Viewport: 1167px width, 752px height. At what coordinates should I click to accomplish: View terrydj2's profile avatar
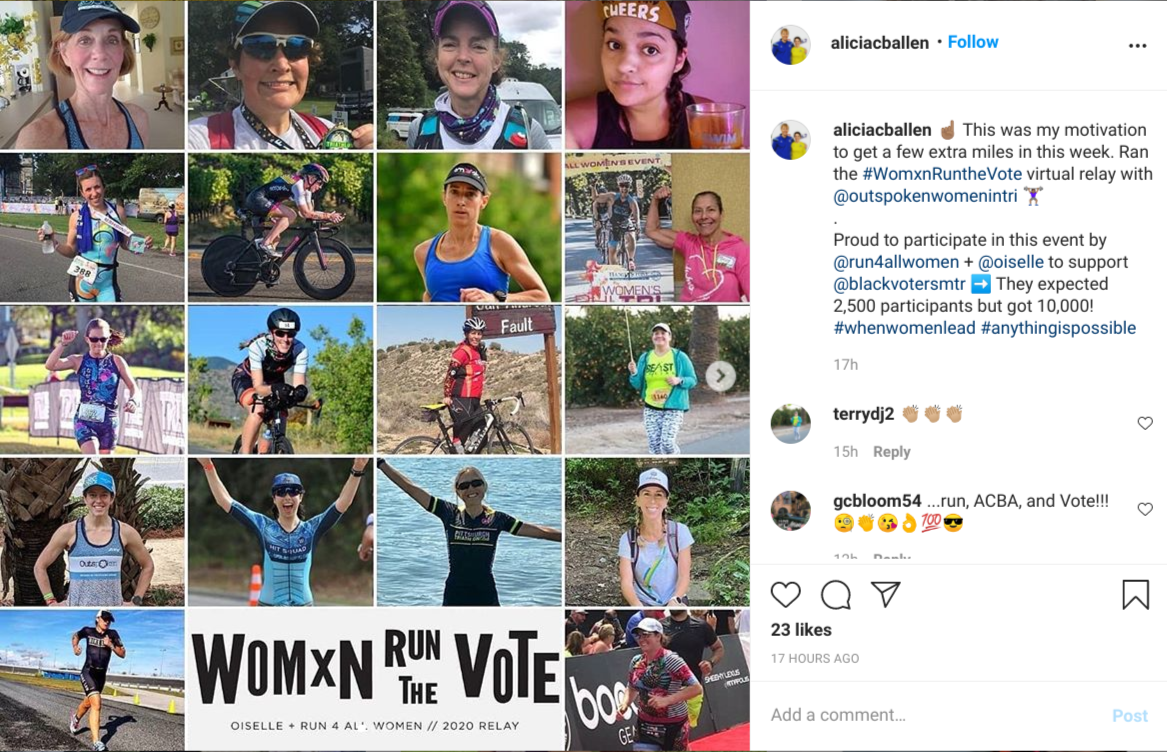[790, 424]
